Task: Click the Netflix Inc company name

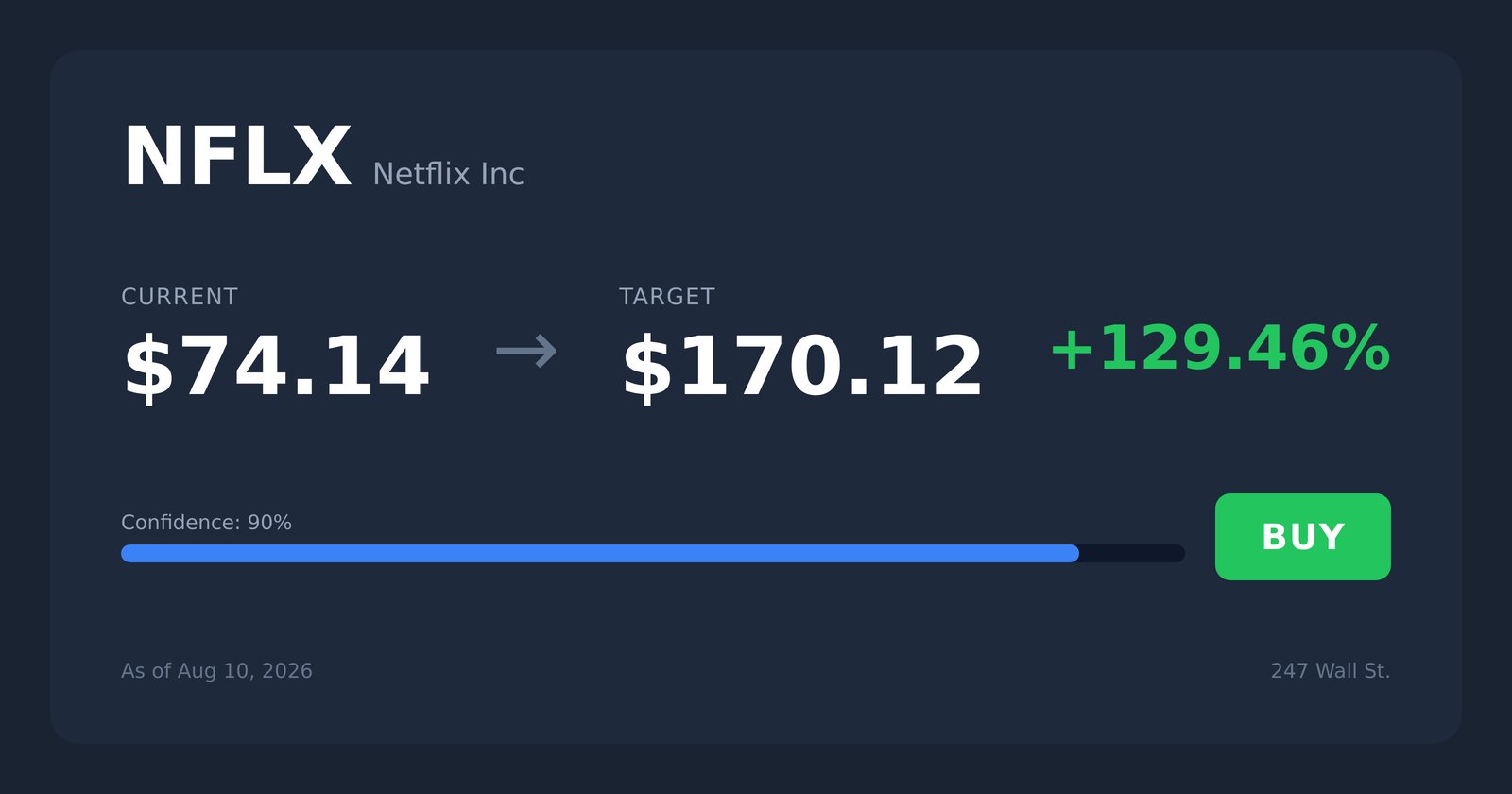Action: 448,174
